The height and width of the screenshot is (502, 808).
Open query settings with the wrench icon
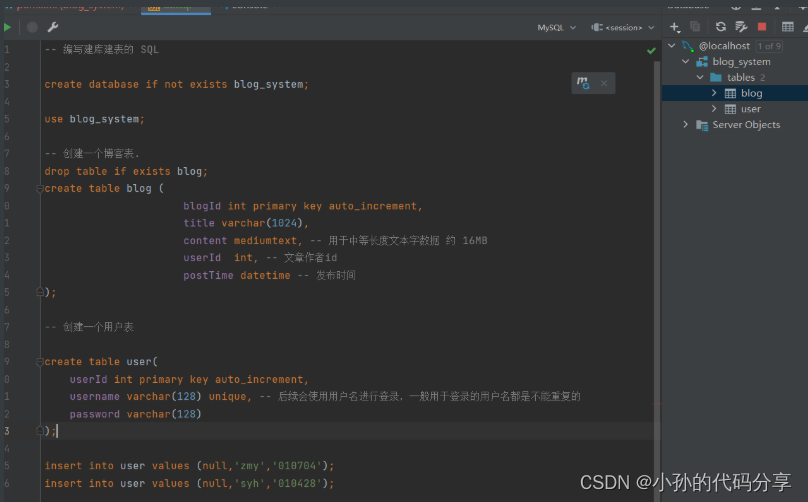[x=53, y=27]
